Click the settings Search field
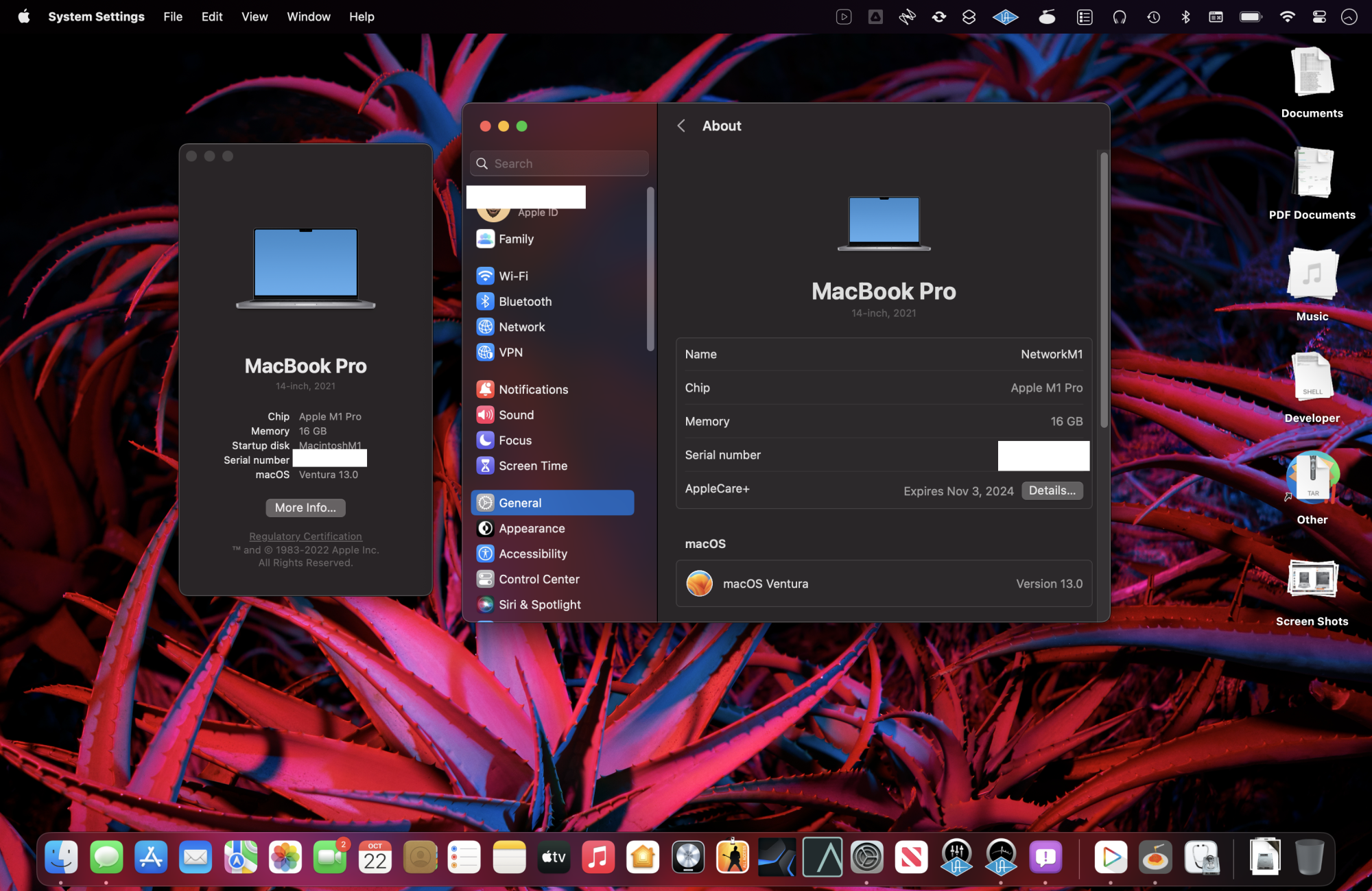The height and width of the screenshot is (891, 1372). [x=559, y=163]
